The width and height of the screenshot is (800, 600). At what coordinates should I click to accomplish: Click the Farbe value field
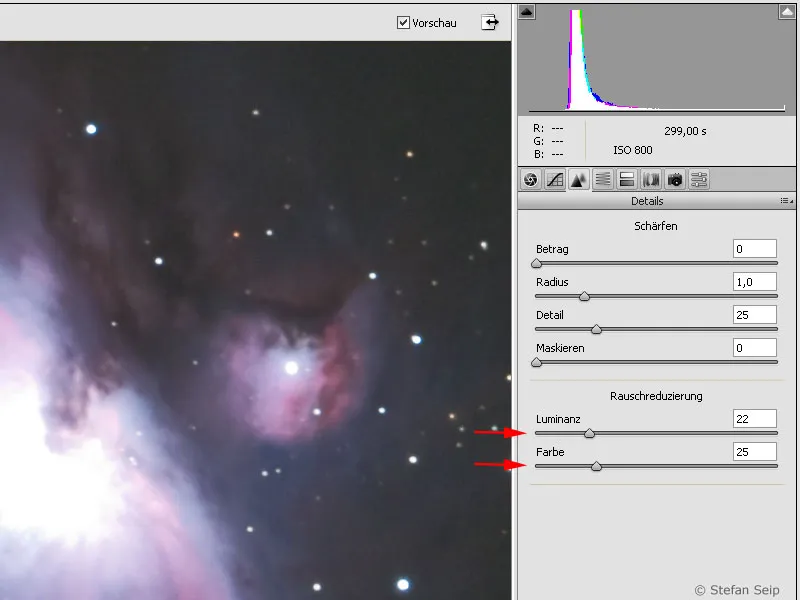(x=755, y=452)
